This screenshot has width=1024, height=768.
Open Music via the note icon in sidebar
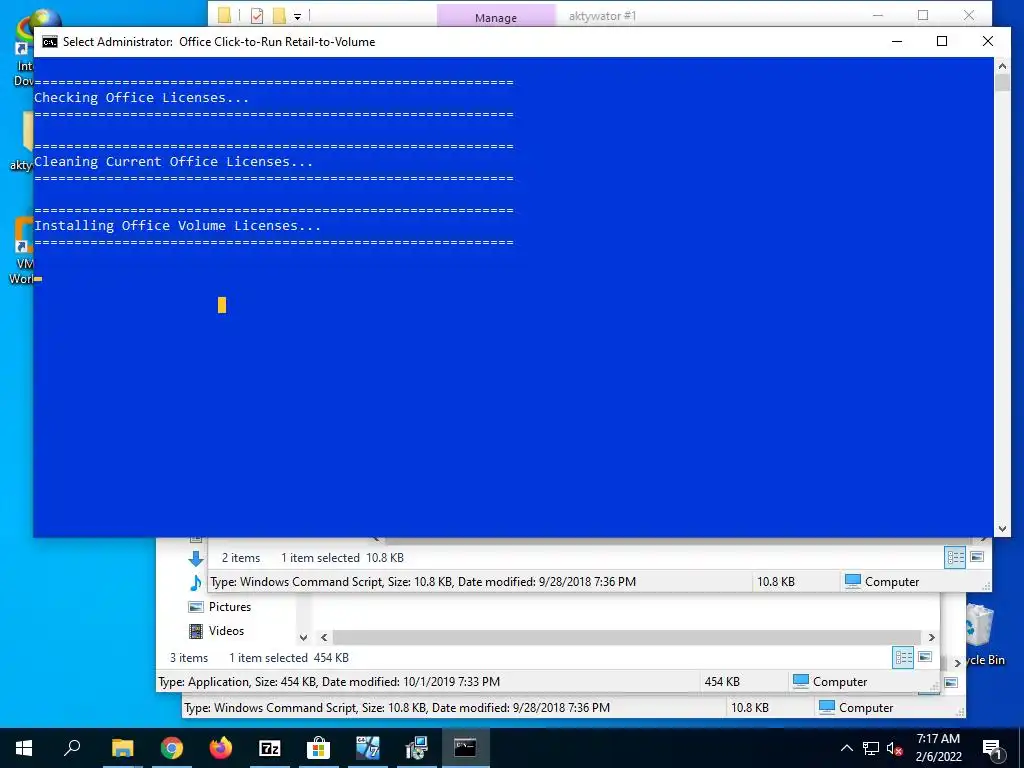pyautogui.click(x=195, y=582)
